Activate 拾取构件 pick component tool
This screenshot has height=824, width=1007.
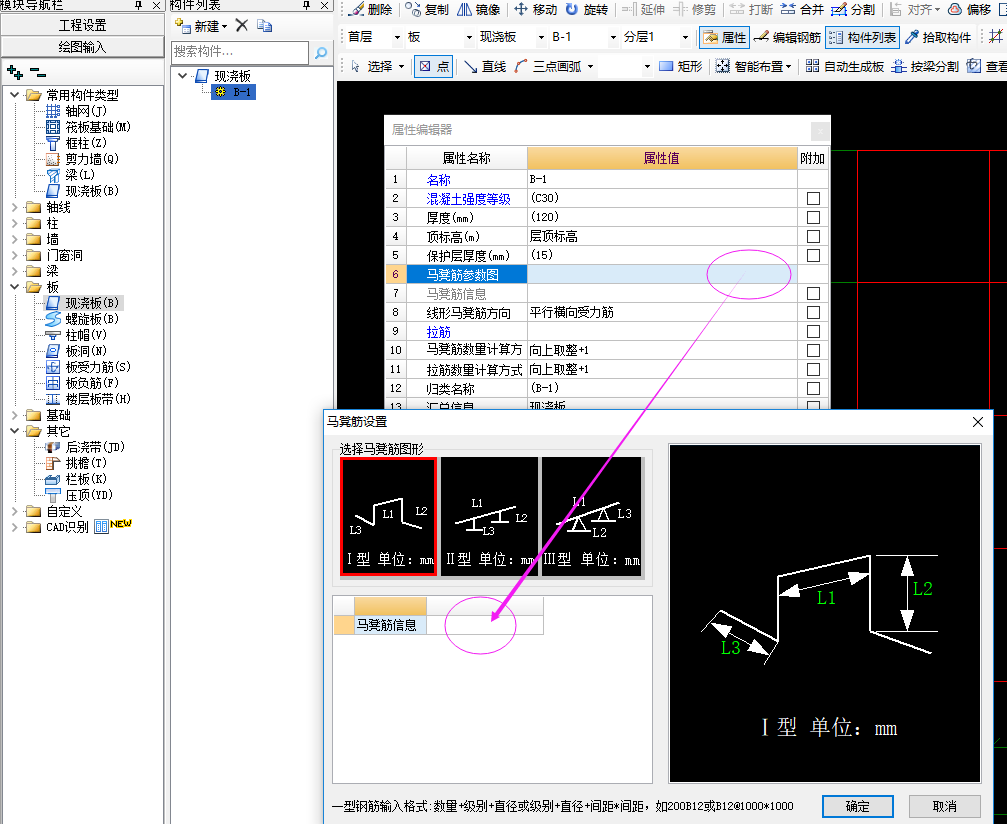point(938,37)
